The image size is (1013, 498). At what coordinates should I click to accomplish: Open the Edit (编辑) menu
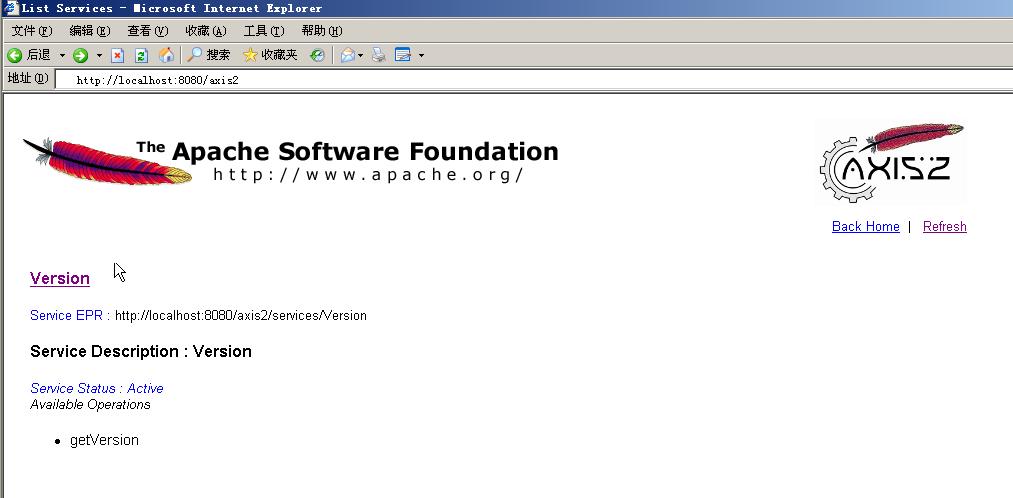pyautogui.click(x=90, y=31)
